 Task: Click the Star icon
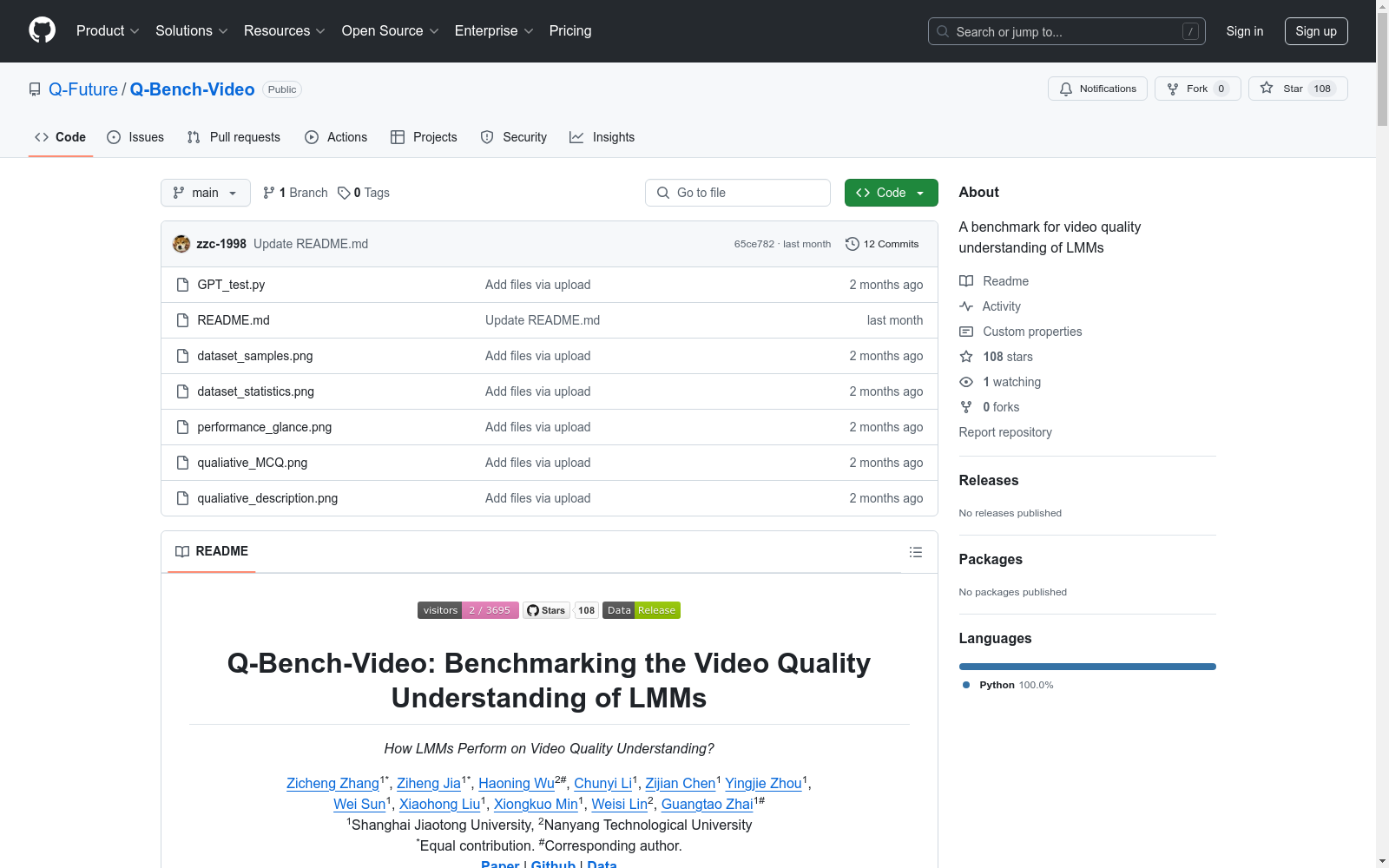(x=1267, y=88)
